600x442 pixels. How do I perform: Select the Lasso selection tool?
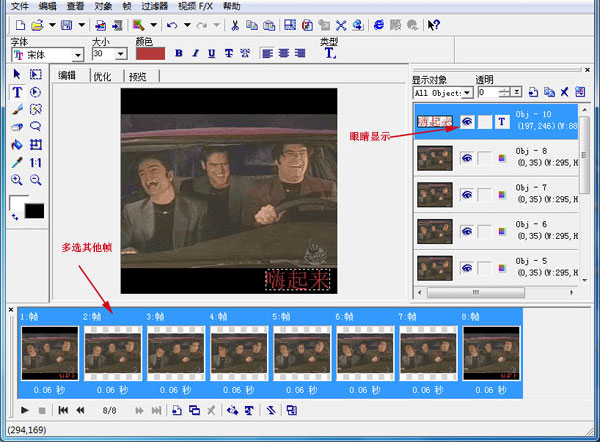(36, 126)
